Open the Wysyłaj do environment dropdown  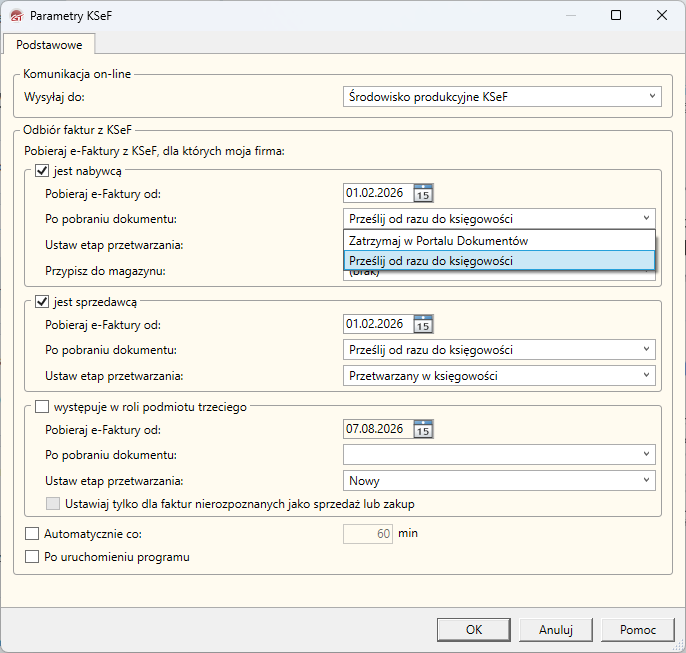pos(502,97)
